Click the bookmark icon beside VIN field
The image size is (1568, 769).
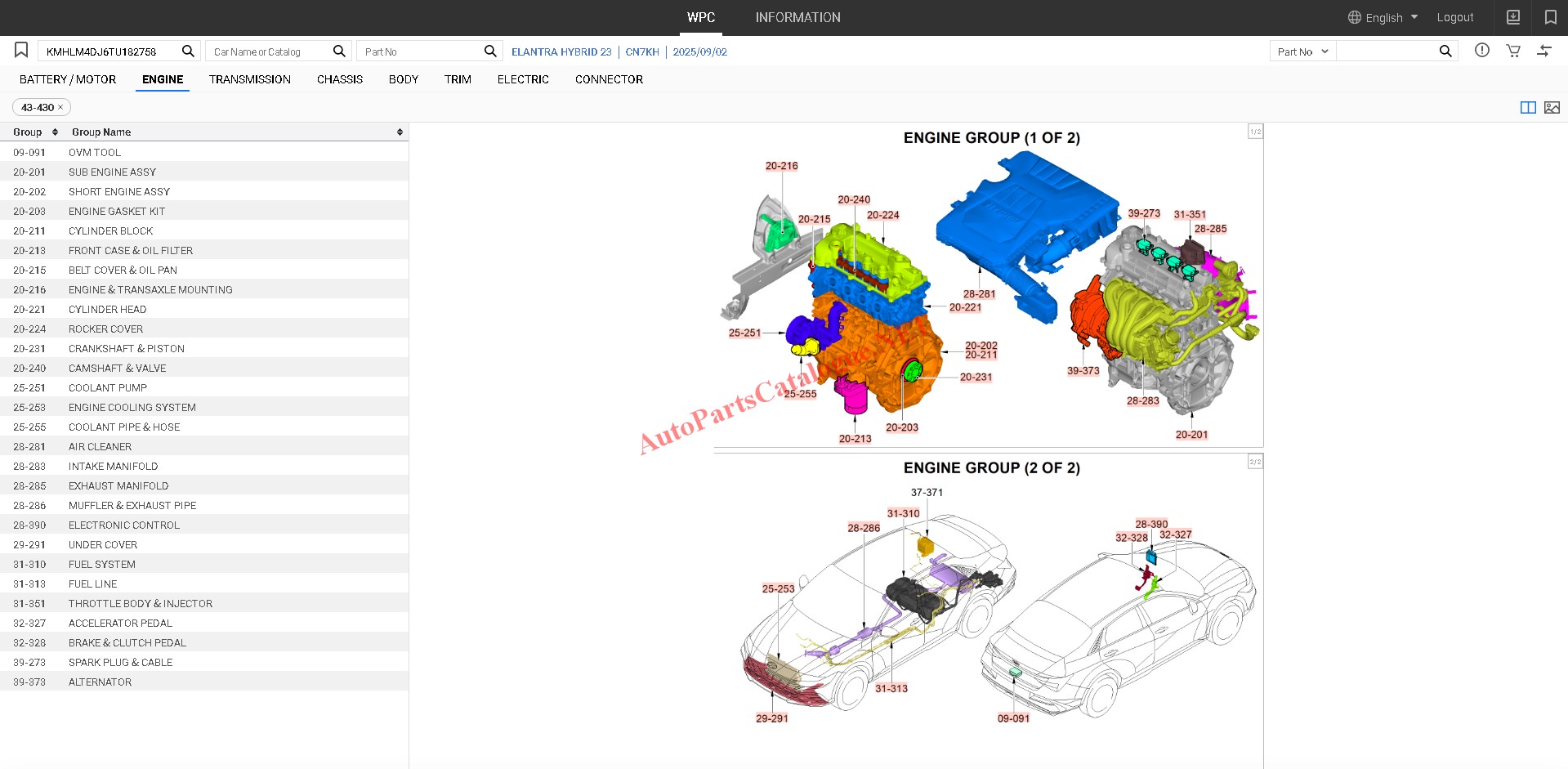[x=21, y=51]
